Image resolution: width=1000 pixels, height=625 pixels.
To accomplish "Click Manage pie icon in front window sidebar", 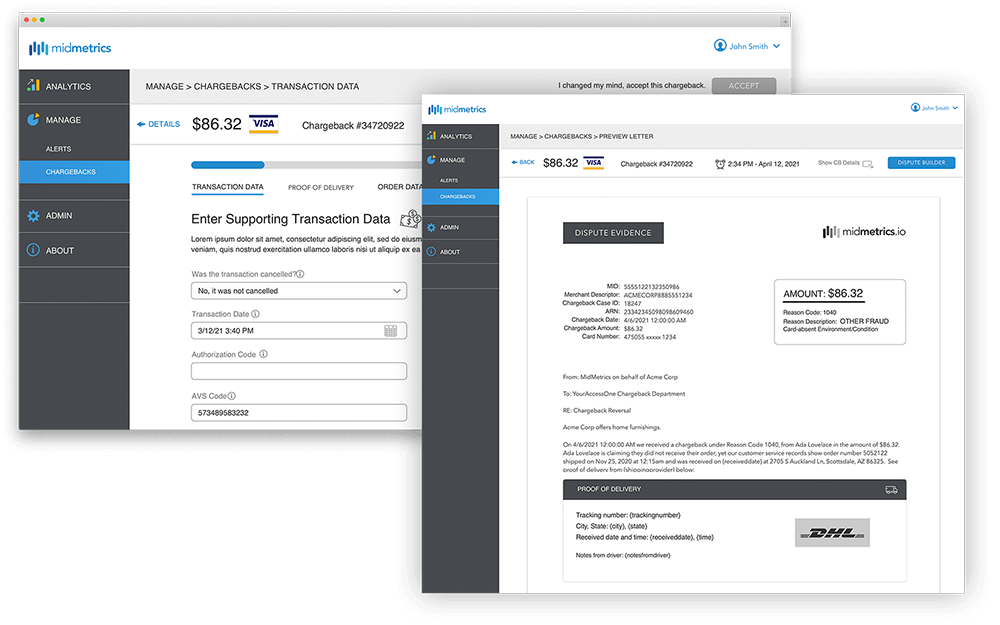I will point(432,159).
